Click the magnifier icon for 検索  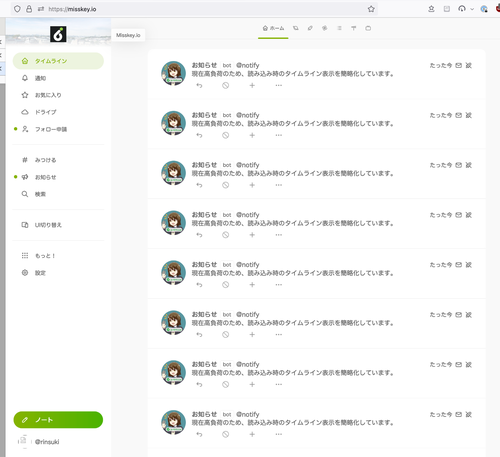click(25, 194)
